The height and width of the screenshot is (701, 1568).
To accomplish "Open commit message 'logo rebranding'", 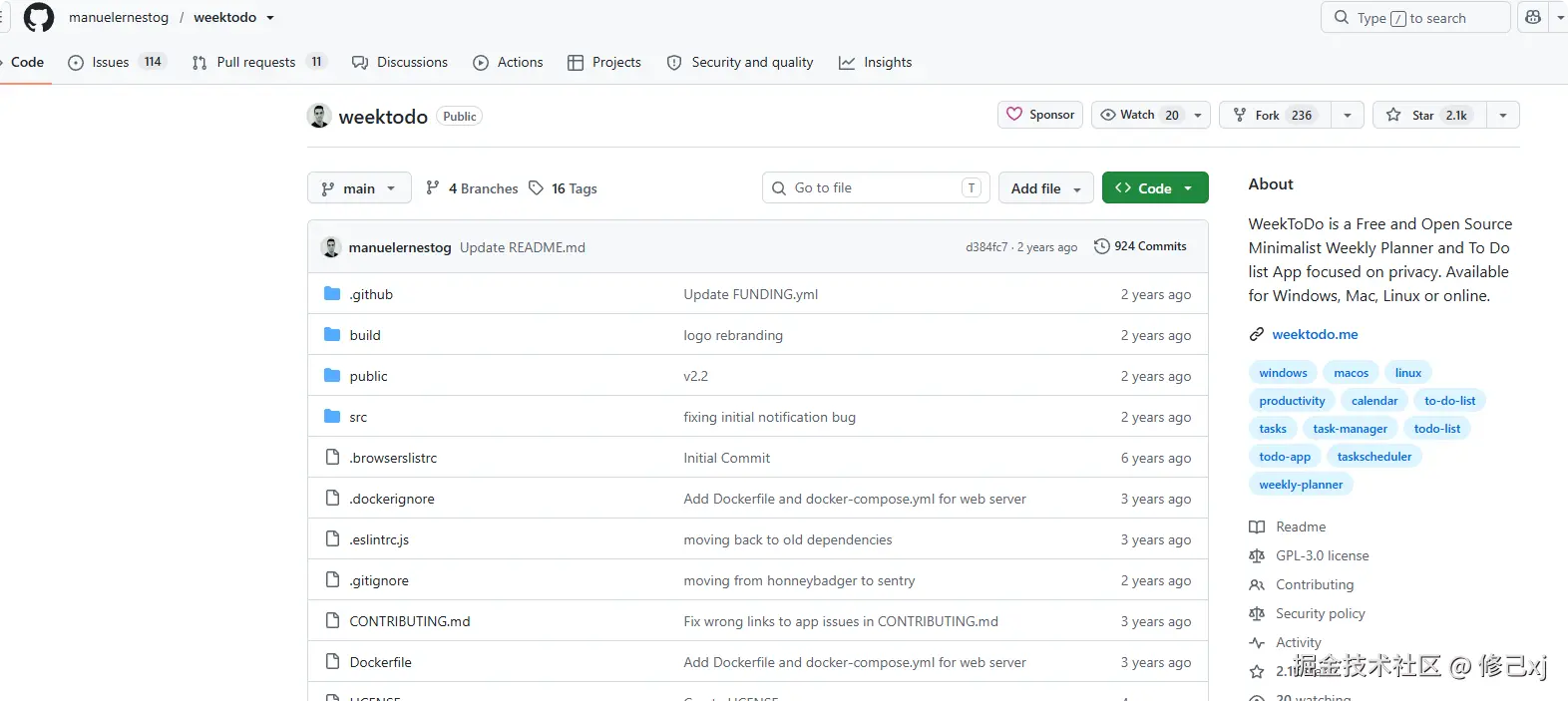I will 733,335.
